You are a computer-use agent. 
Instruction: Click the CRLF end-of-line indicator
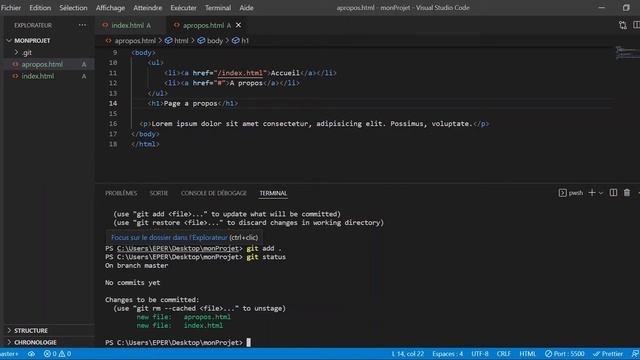(x=504, y=354)
